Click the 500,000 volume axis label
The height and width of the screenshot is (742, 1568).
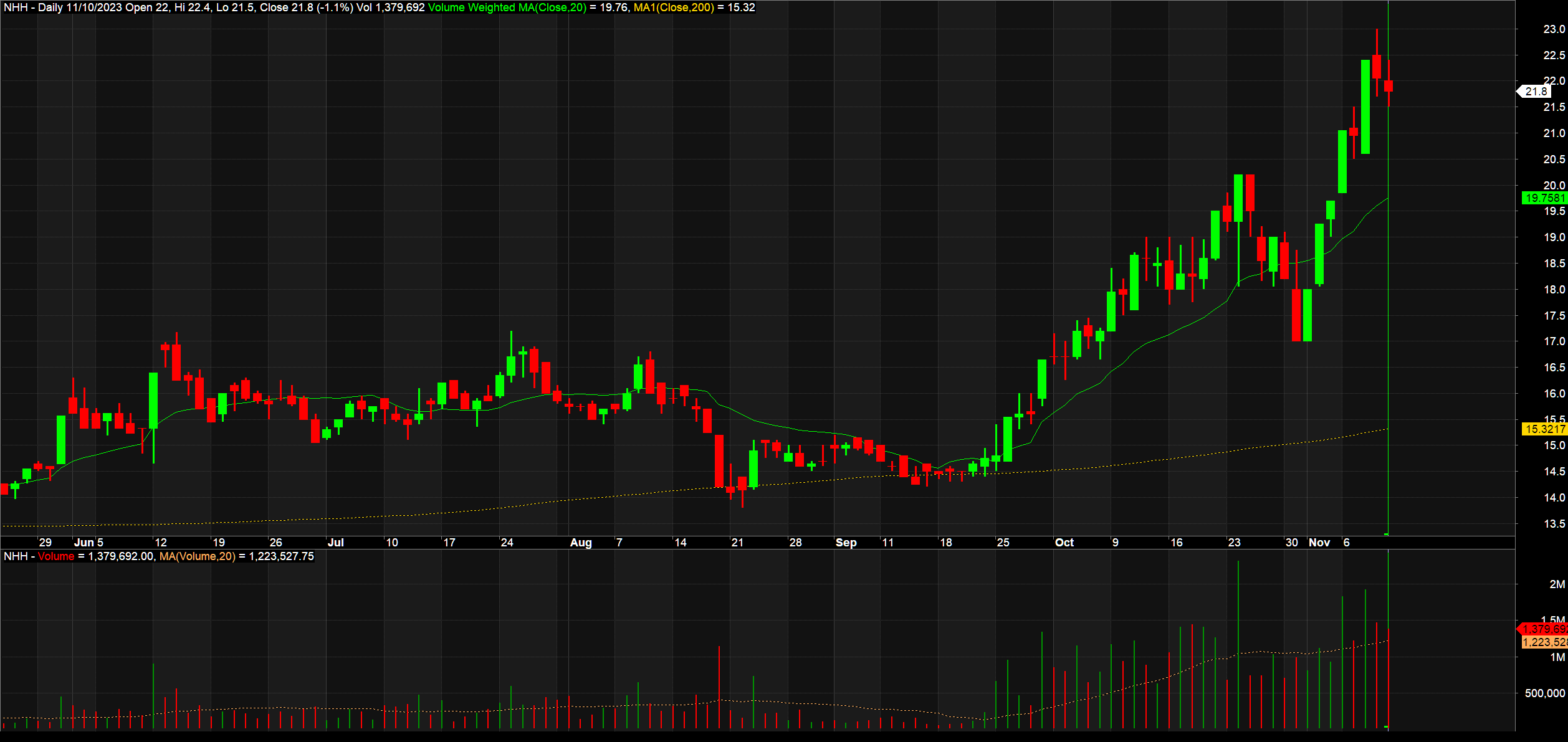coord(1545,693)
